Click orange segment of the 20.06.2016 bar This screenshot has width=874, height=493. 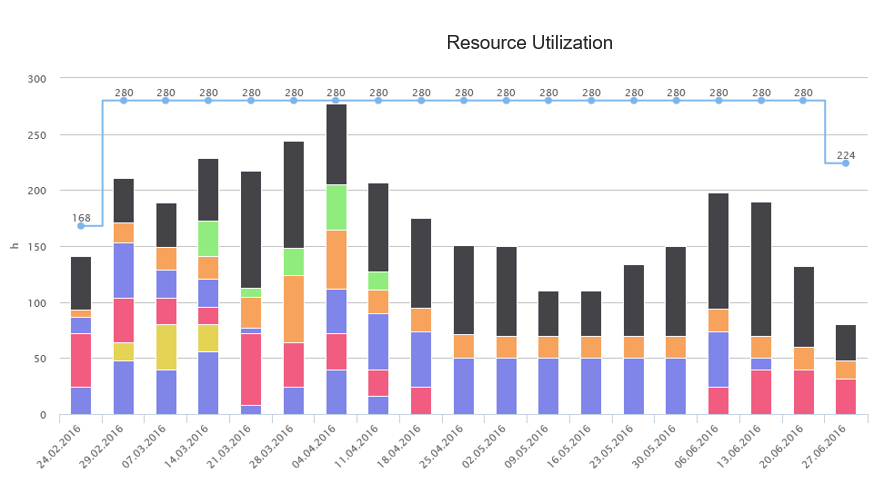(803, 358)
